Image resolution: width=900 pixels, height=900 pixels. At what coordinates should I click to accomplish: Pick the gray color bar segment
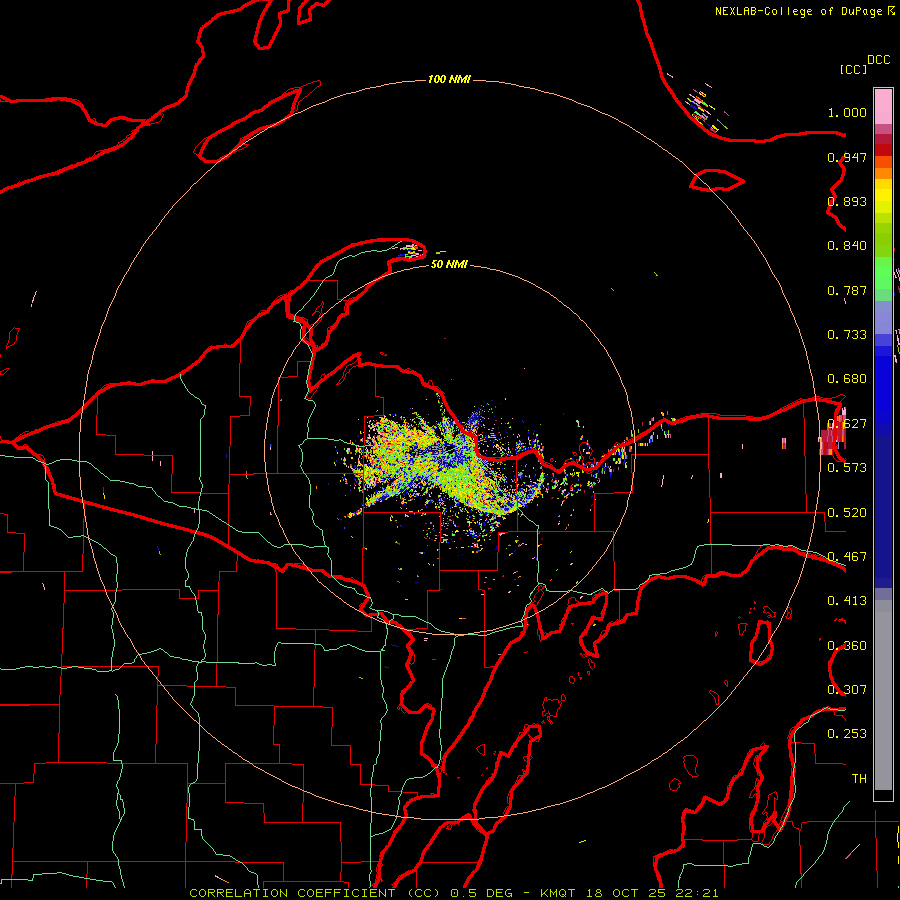coord(883,695)
